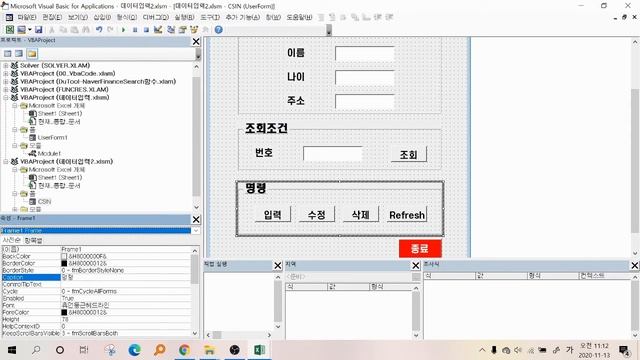The width and height of the screenshot is (640, 360).
Task: Close the Properties Frame1 panel
Action: (x=196, y=219)
